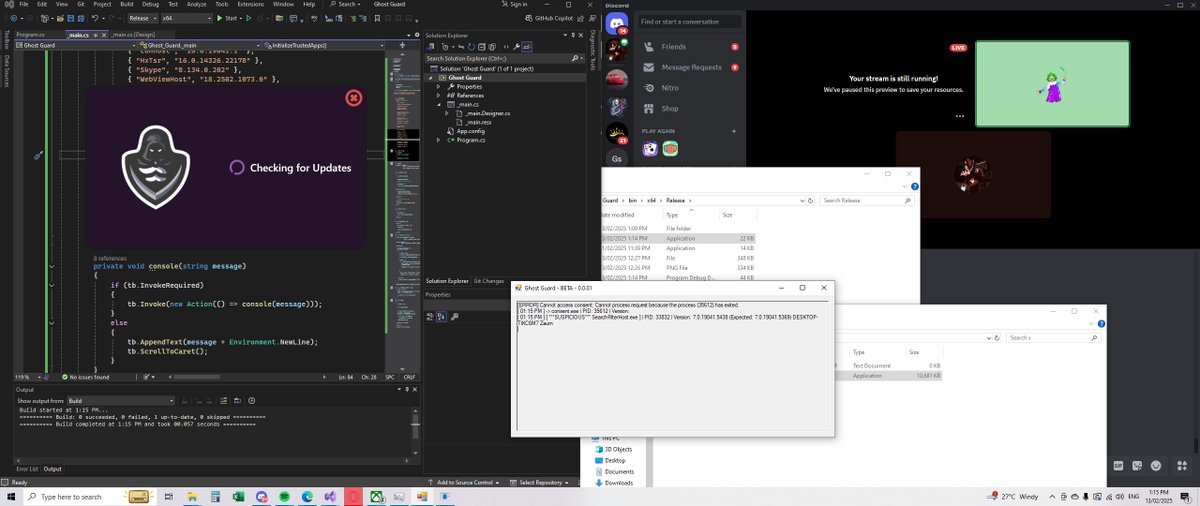Click Find or start a conversation box
The height and width of the screenshot is (506, 1200).
click(690, 21)
